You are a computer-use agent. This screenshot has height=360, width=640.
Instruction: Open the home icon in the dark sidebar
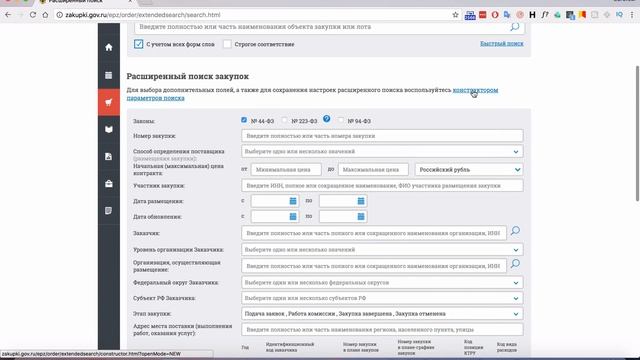tap(109, 47)
